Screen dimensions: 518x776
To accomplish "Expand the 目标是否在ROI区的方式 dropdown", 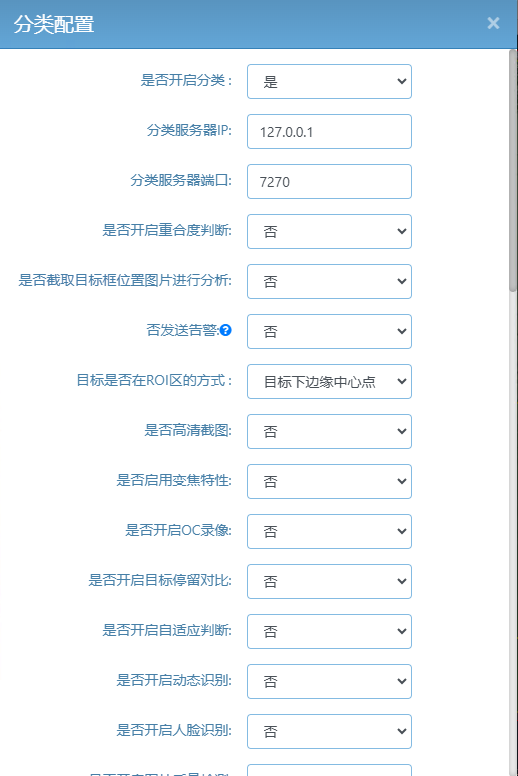I will coord(330,382).
